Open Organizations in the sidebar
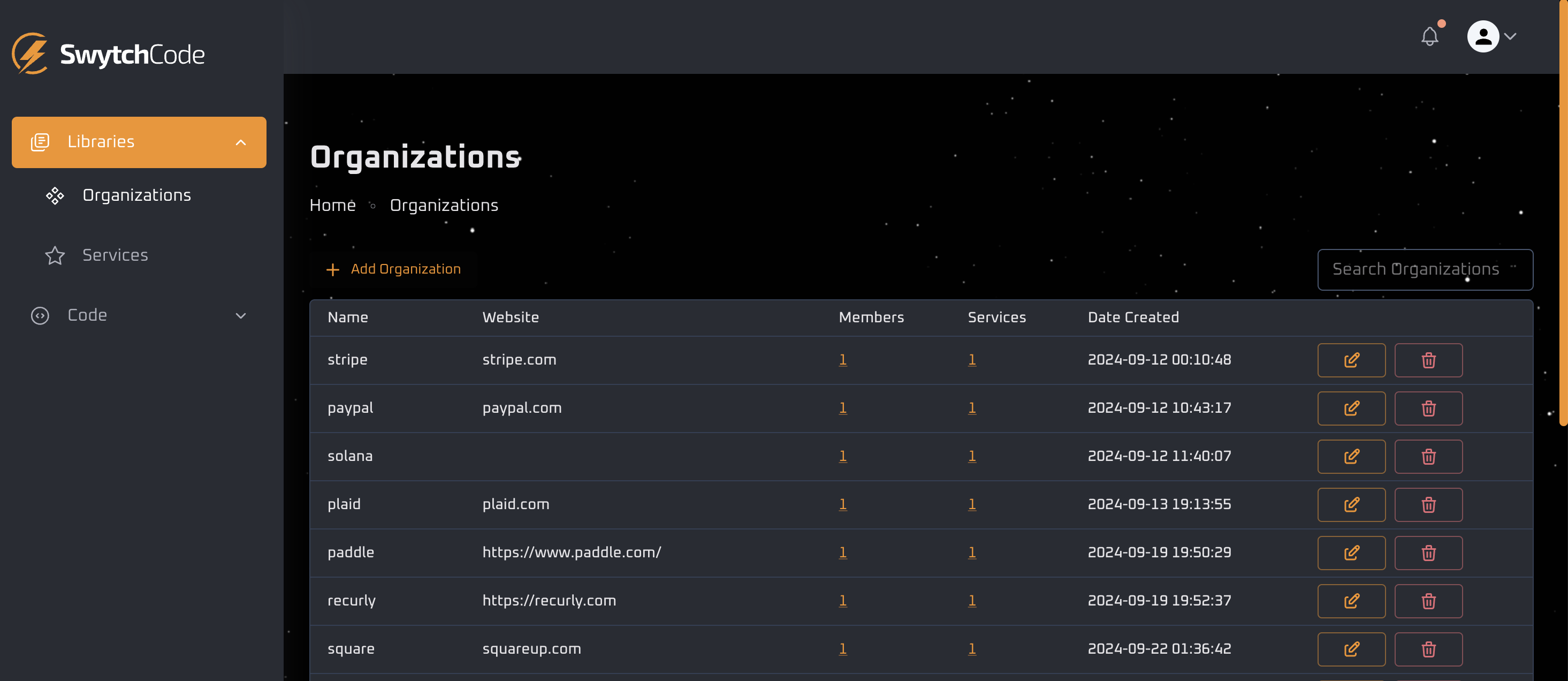 pos(136,195)
